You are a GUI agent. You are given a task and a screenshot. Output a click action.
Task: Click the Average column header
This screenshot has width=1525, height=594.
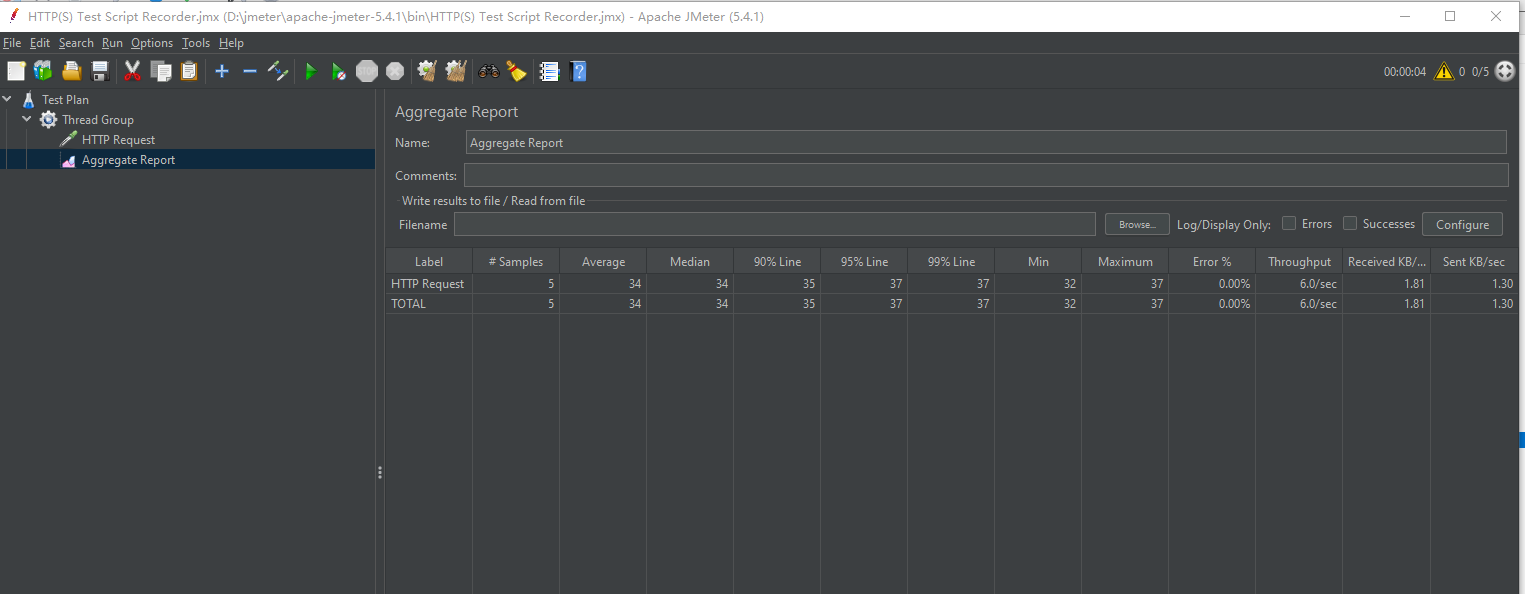(x=603, y=261)
